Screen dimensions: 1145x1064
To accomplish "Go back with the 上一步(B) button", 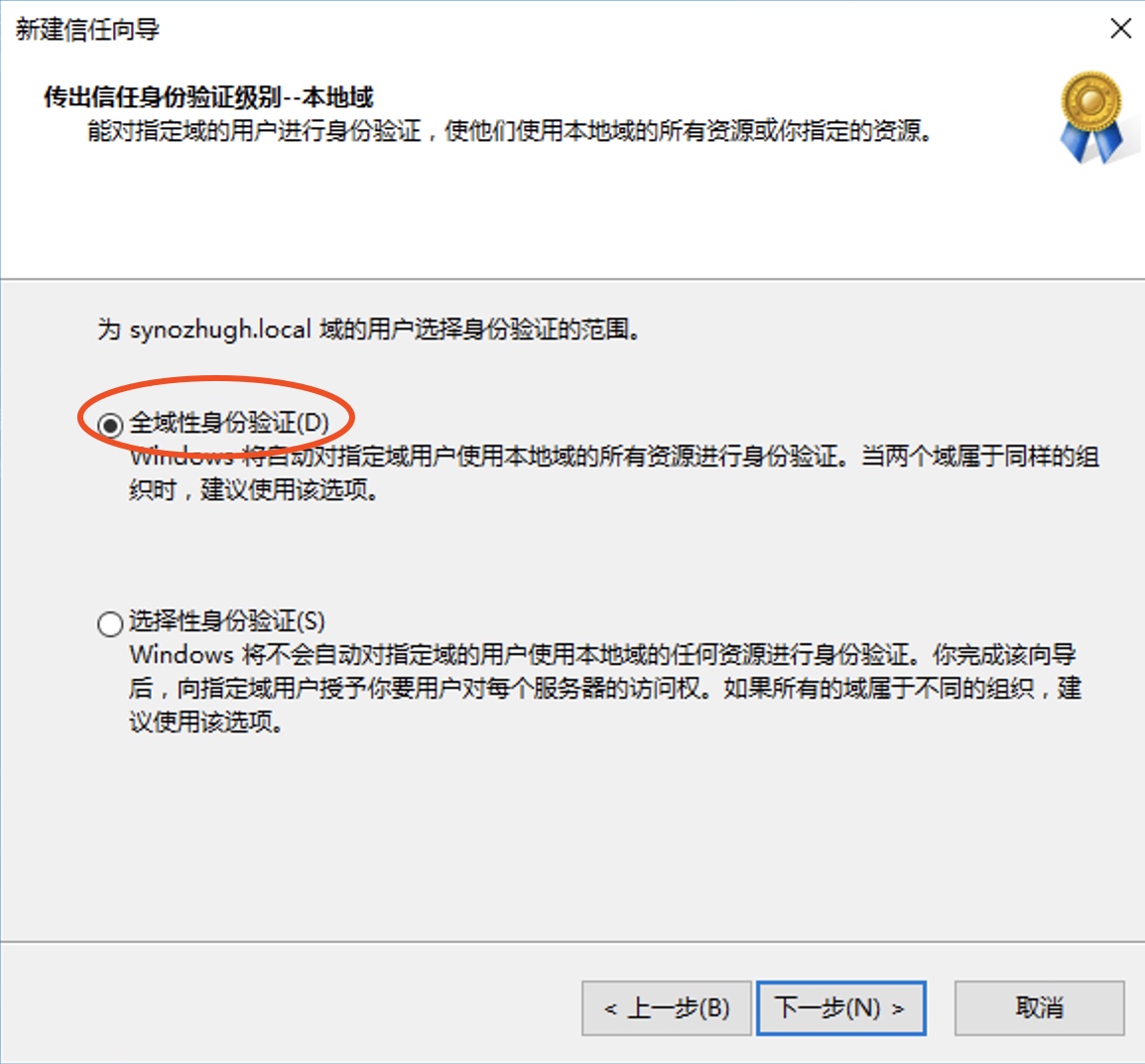I will 666,1008.
